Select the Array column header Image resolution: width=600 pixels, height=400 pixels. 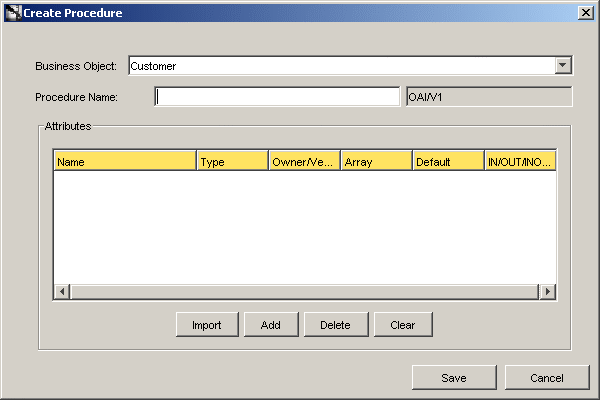377,161
